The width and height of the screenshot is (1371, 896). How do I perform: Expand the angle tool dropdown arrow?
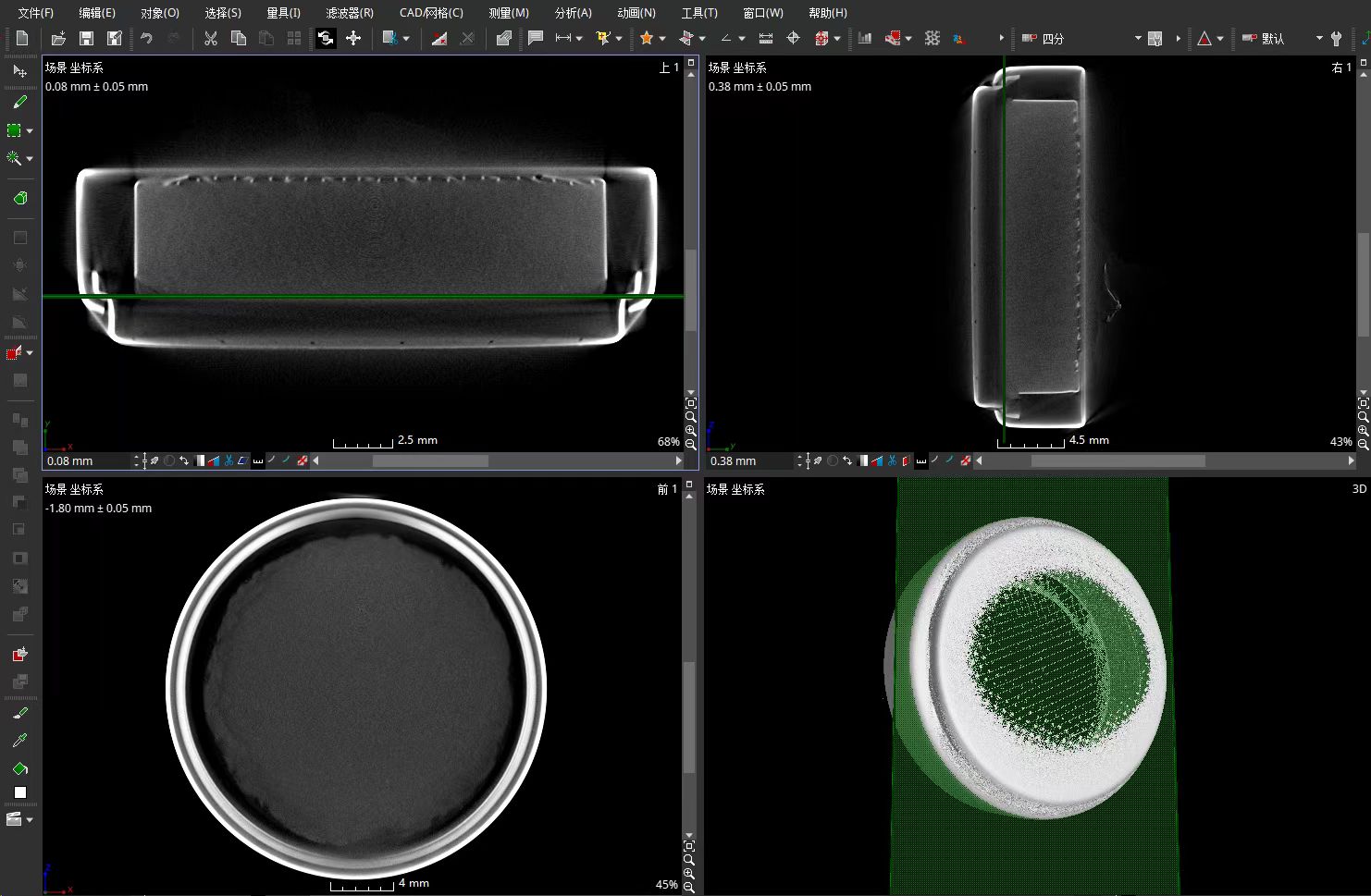coord(742,39)
